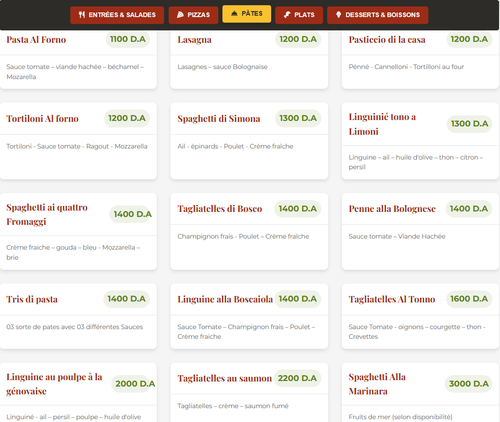500x422 pixels.
Task: Click 'Tagliatelles – crème – saumon fumé' text
Action: click(x=233, y=406)
